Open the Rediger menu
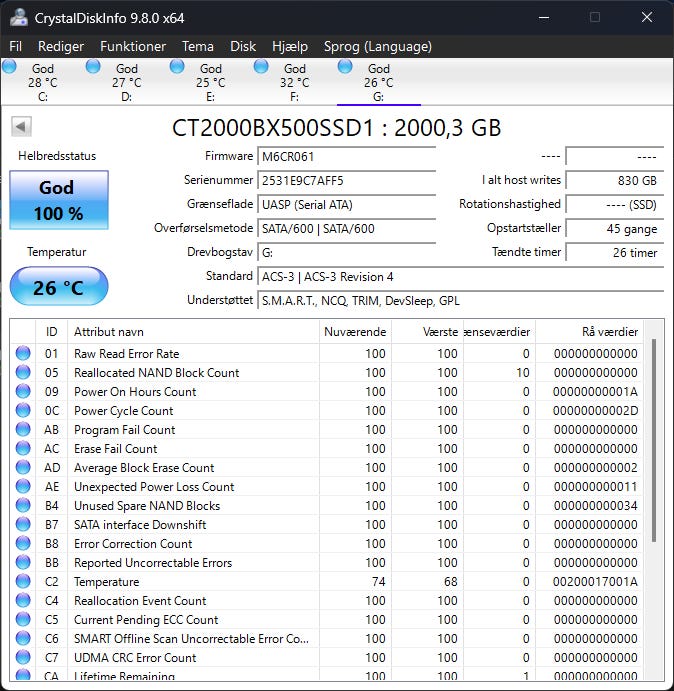The height and width of the screenshot is (691, 674). coord(61,46)
